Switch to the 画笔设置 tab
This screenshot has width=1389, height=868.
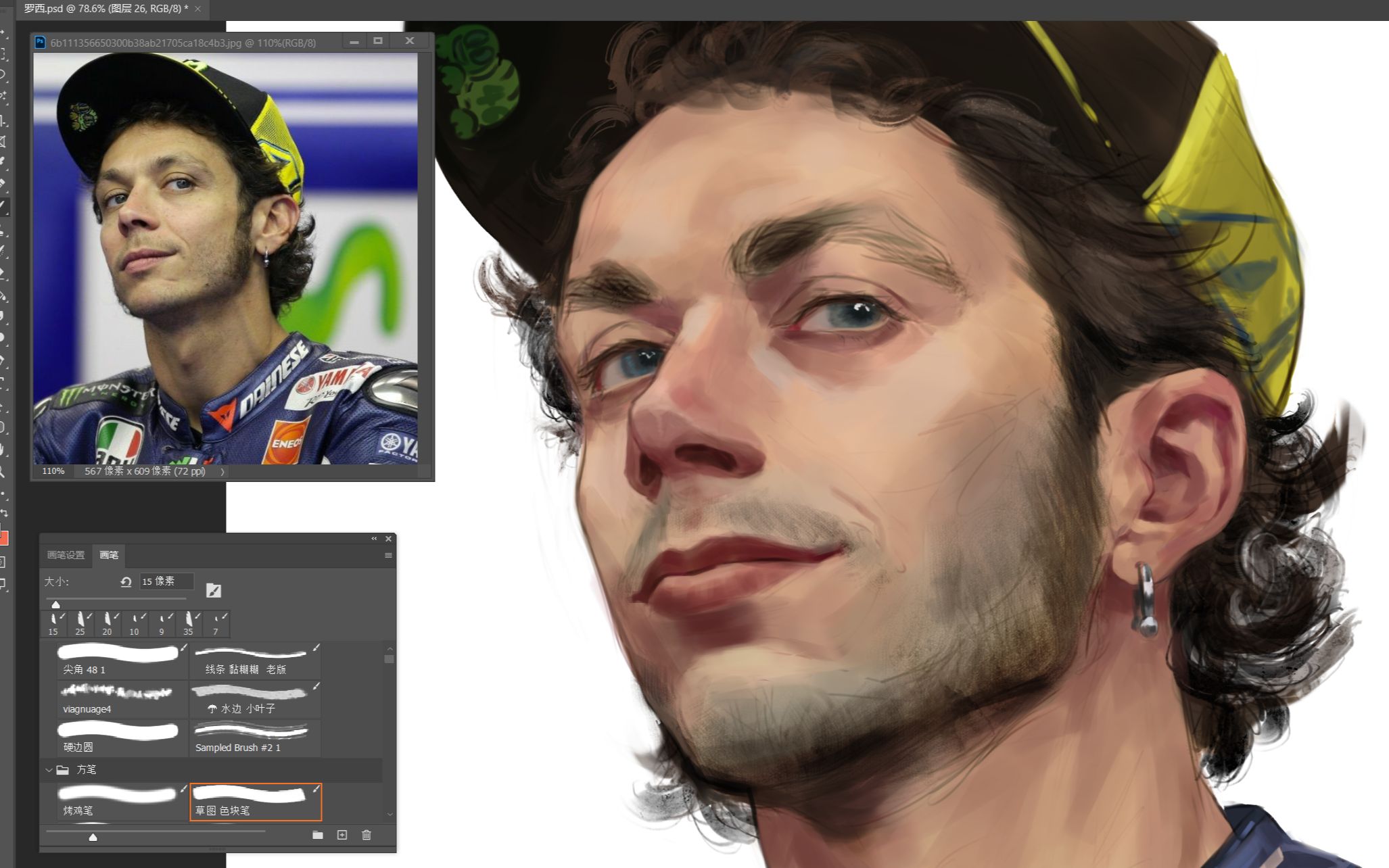[66, 555]
